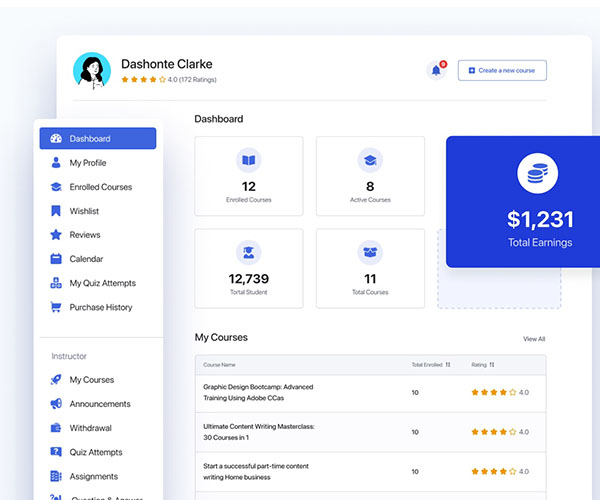Image resolution: width=600 pixels, height=500 pixels.
Task: Click the My Courses rocket icon
Action: 56,380
